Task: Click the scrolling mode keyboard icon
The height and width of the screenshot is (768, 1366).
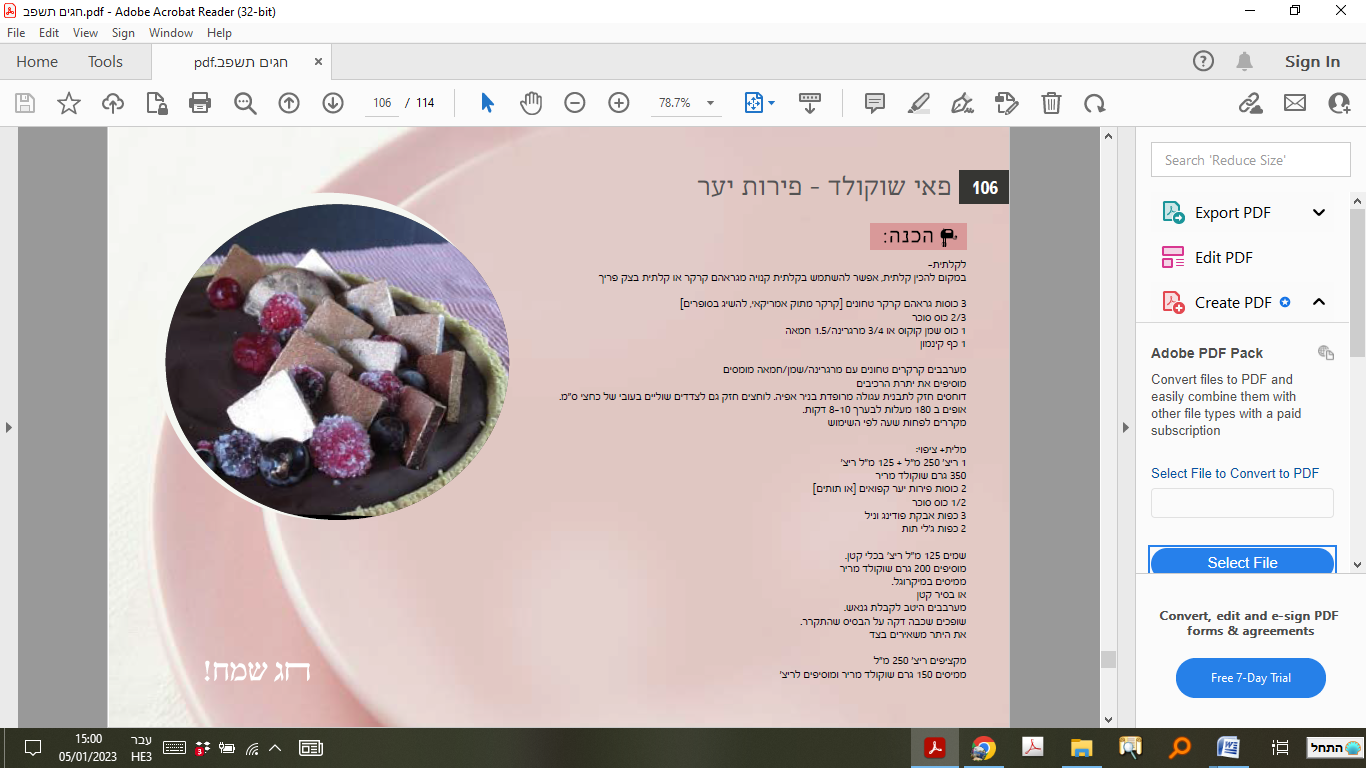Action: [x=810, y=103]
